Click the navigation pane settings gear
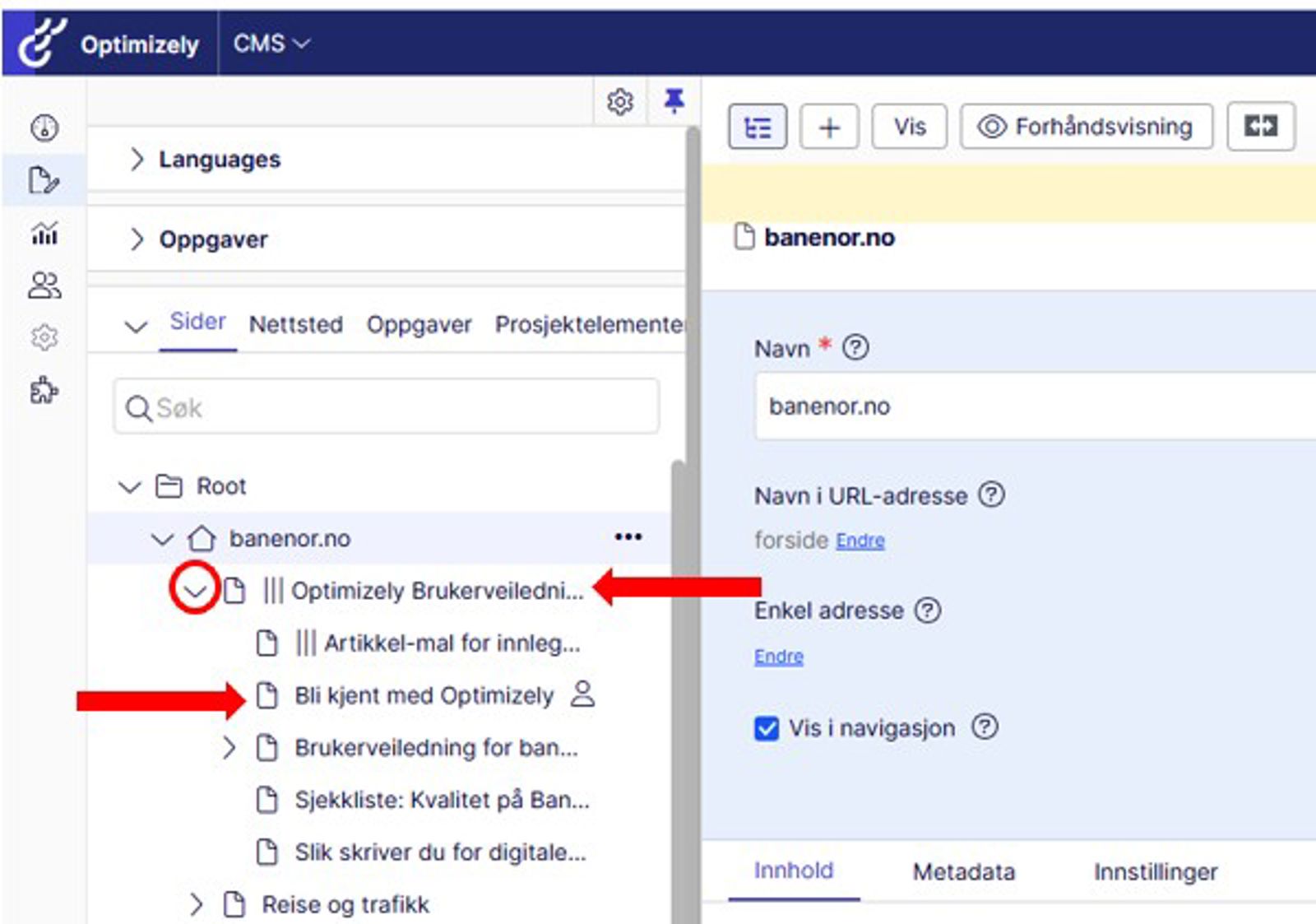This screenshot has height=924, width=1316. (x=620, y=102)
